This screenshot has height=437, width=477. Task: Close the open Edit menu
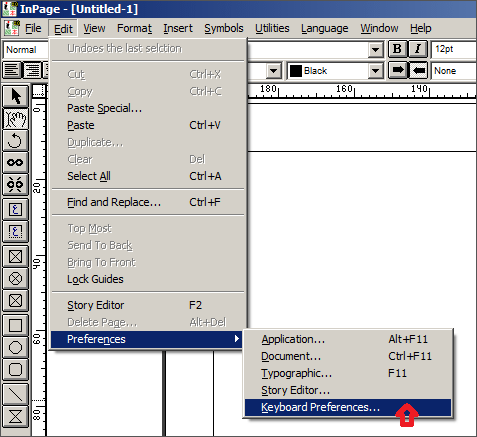tap(63, 28)
